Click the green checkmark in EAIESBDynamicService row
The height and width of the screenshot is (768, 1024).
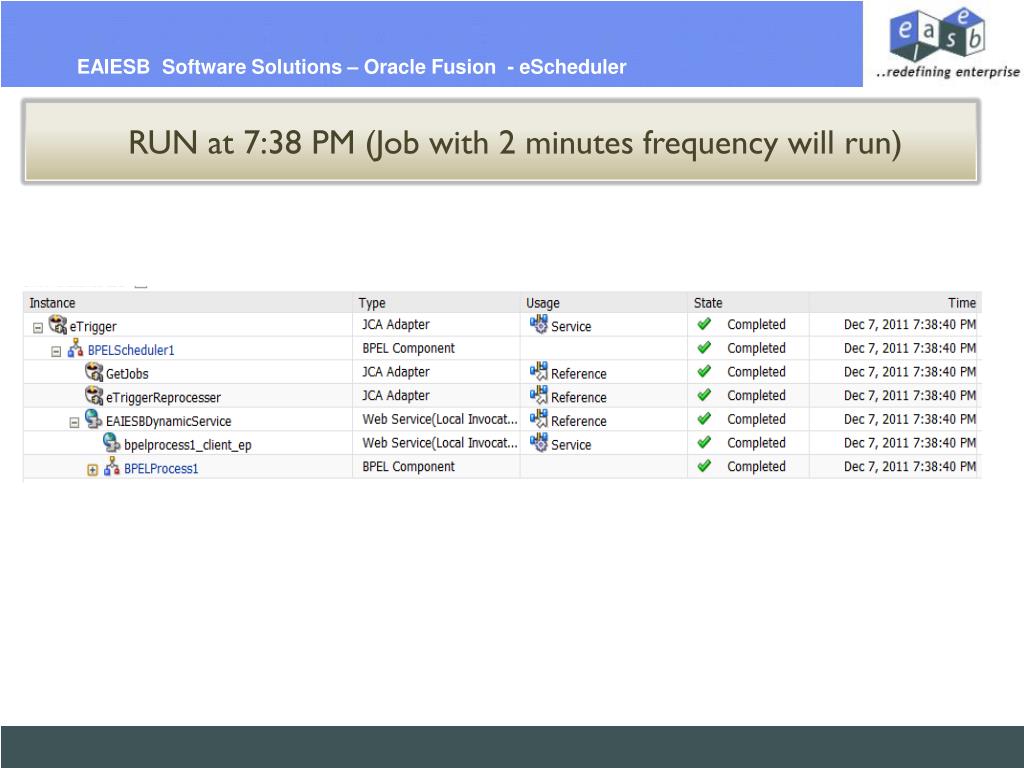(x=704, y=419)
